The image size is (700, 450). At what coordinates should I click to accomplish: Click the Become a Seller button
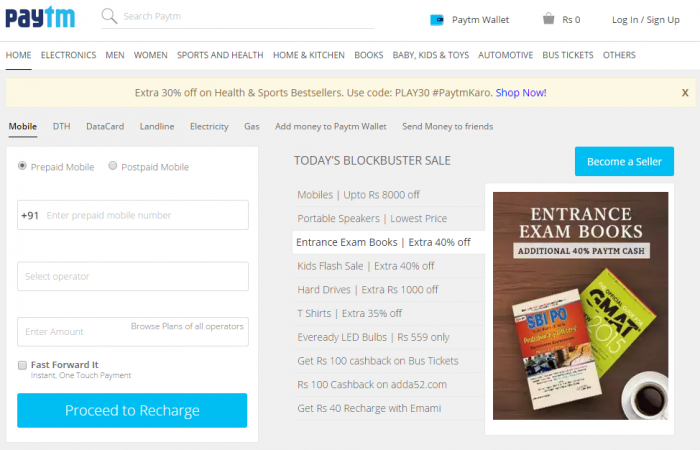(x=624, y=162)
